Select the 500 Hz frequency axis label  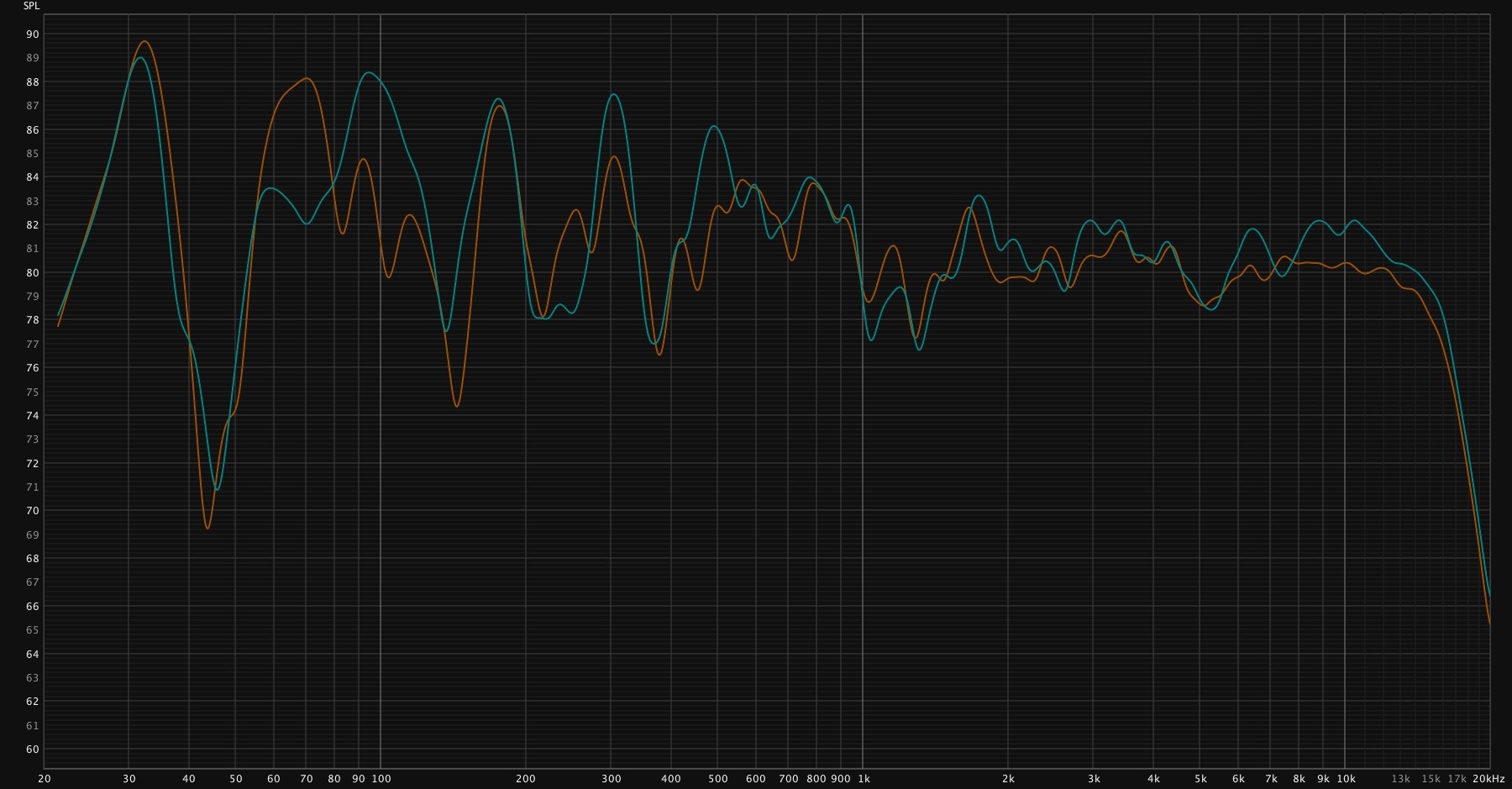(x=718, y=779)
